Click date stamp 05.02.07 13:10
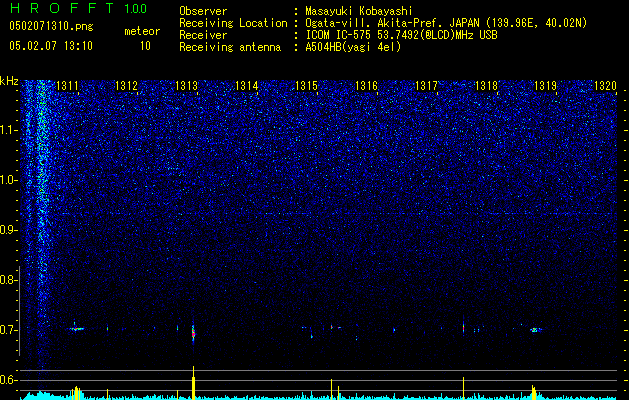Screen dimensions: 629x400 pyautogui.click(x=51, y=45)
